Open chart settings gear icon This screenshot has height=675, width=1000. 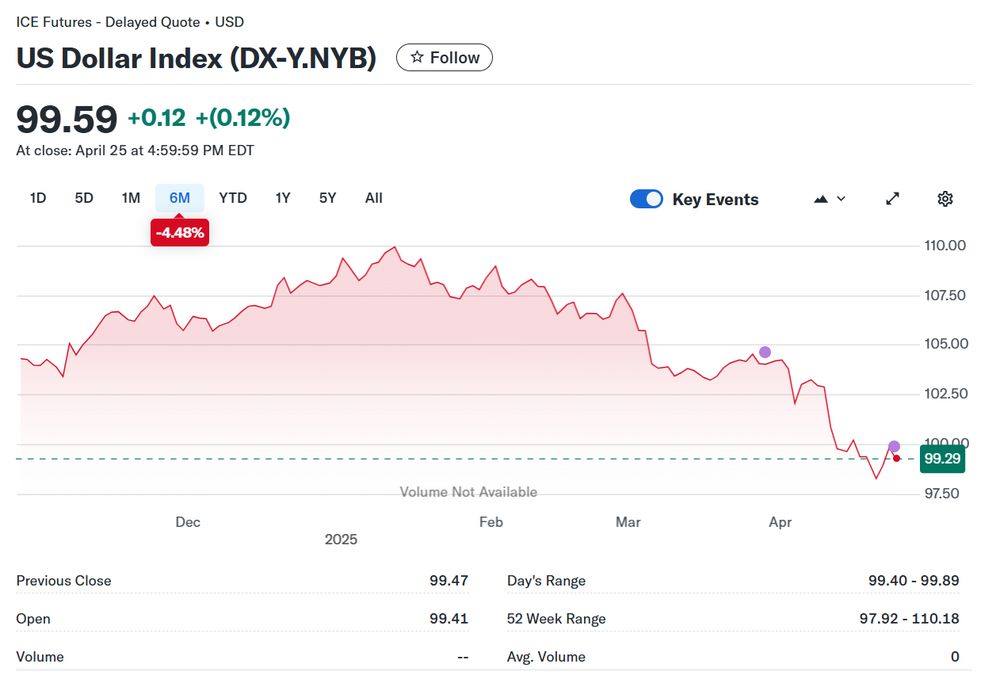(945, 199)
